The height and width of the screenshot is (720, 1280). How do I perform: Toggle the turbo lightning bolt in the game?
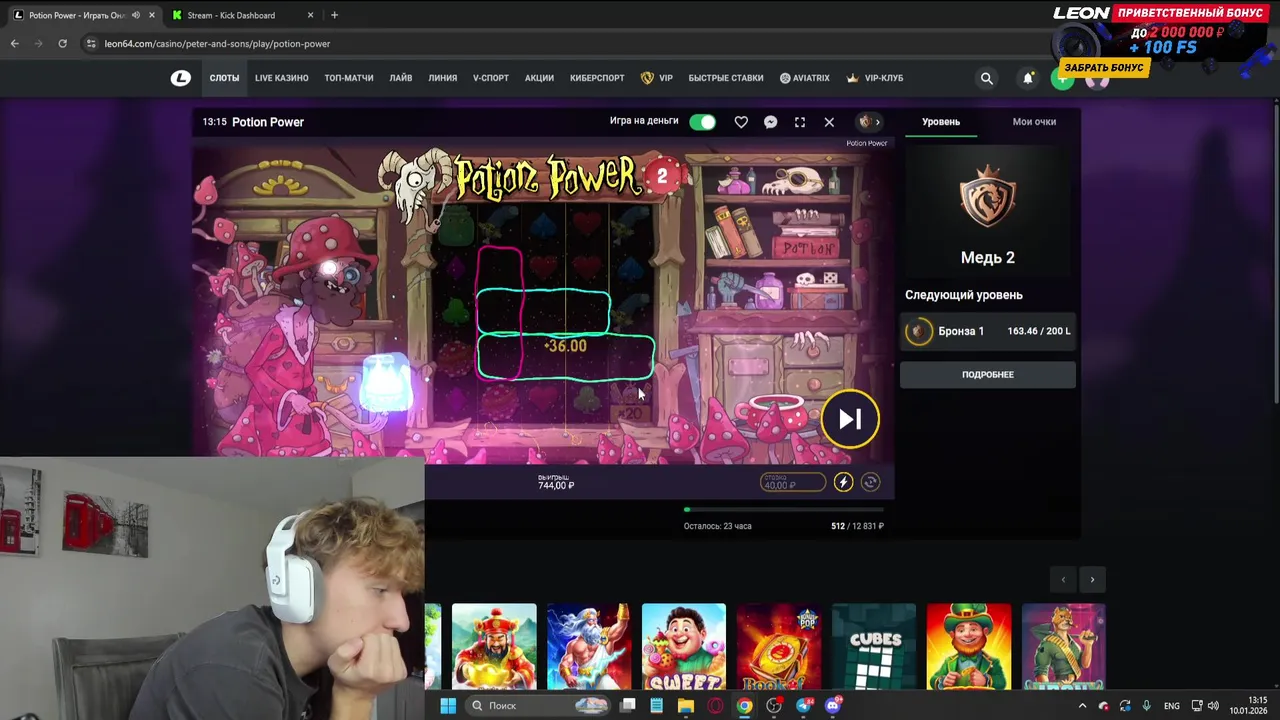[843, 482]
